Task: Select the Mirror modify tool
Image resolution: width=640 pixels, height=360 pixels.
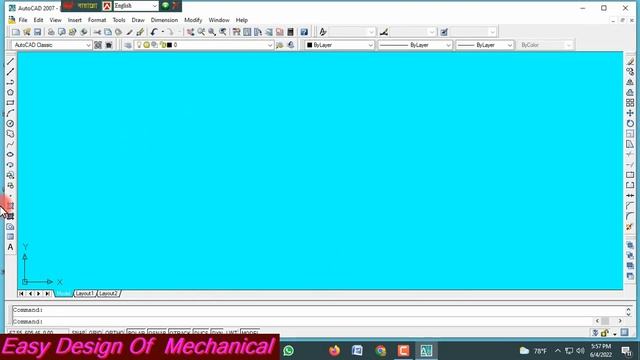Action: (x=630, y=82)
